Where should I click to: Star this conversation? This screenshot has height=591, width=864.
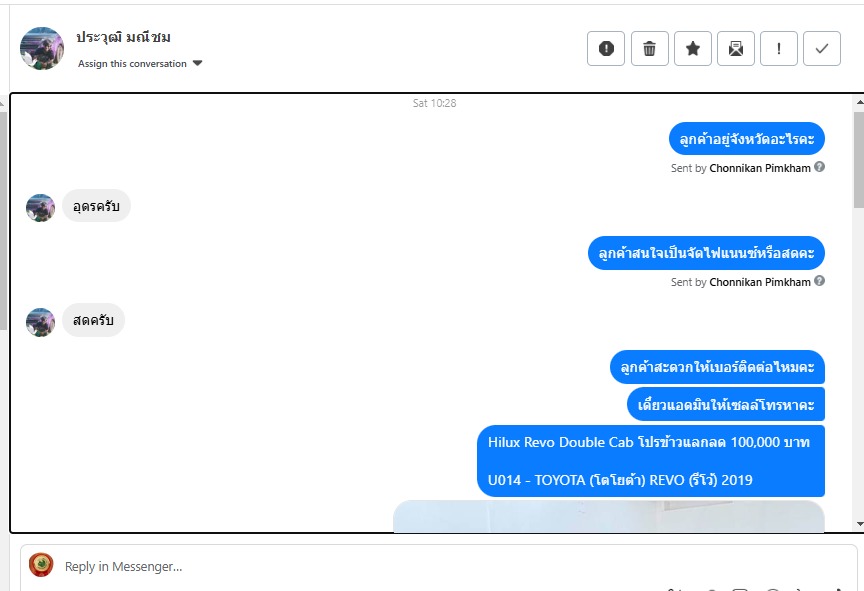[693, 48]
